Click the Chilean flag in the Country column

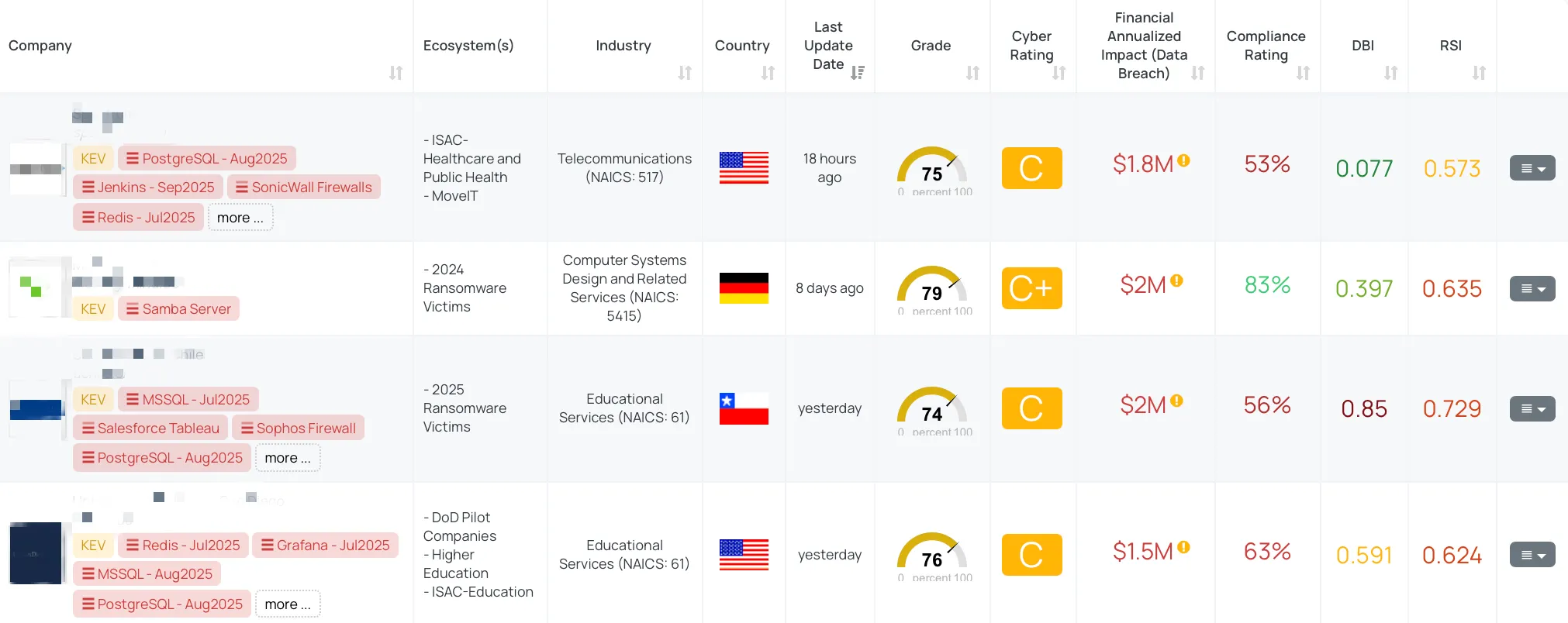743,408
